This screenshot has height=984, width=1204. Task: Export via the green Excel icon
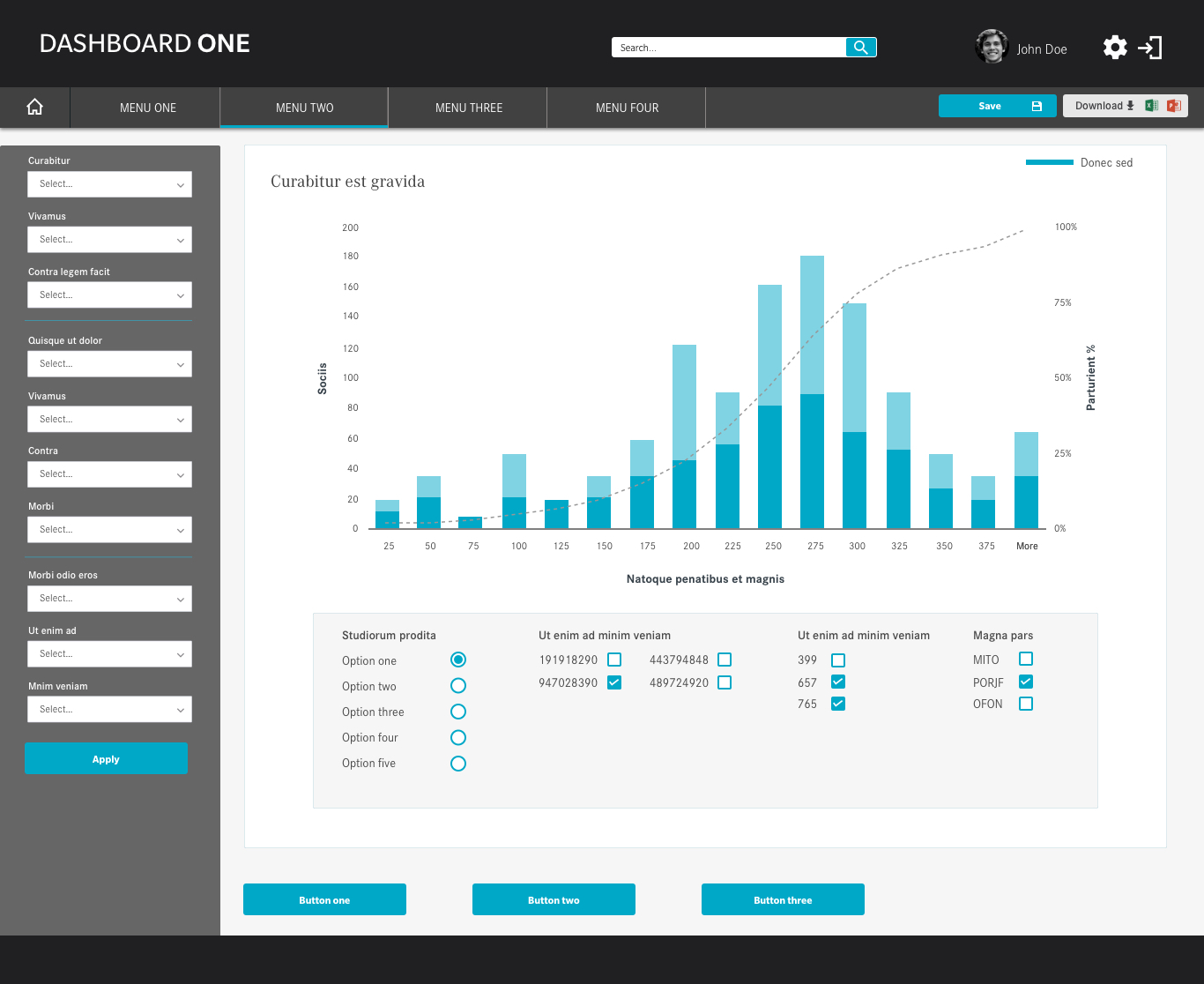pyautogui.click(x=1151, y=106)
